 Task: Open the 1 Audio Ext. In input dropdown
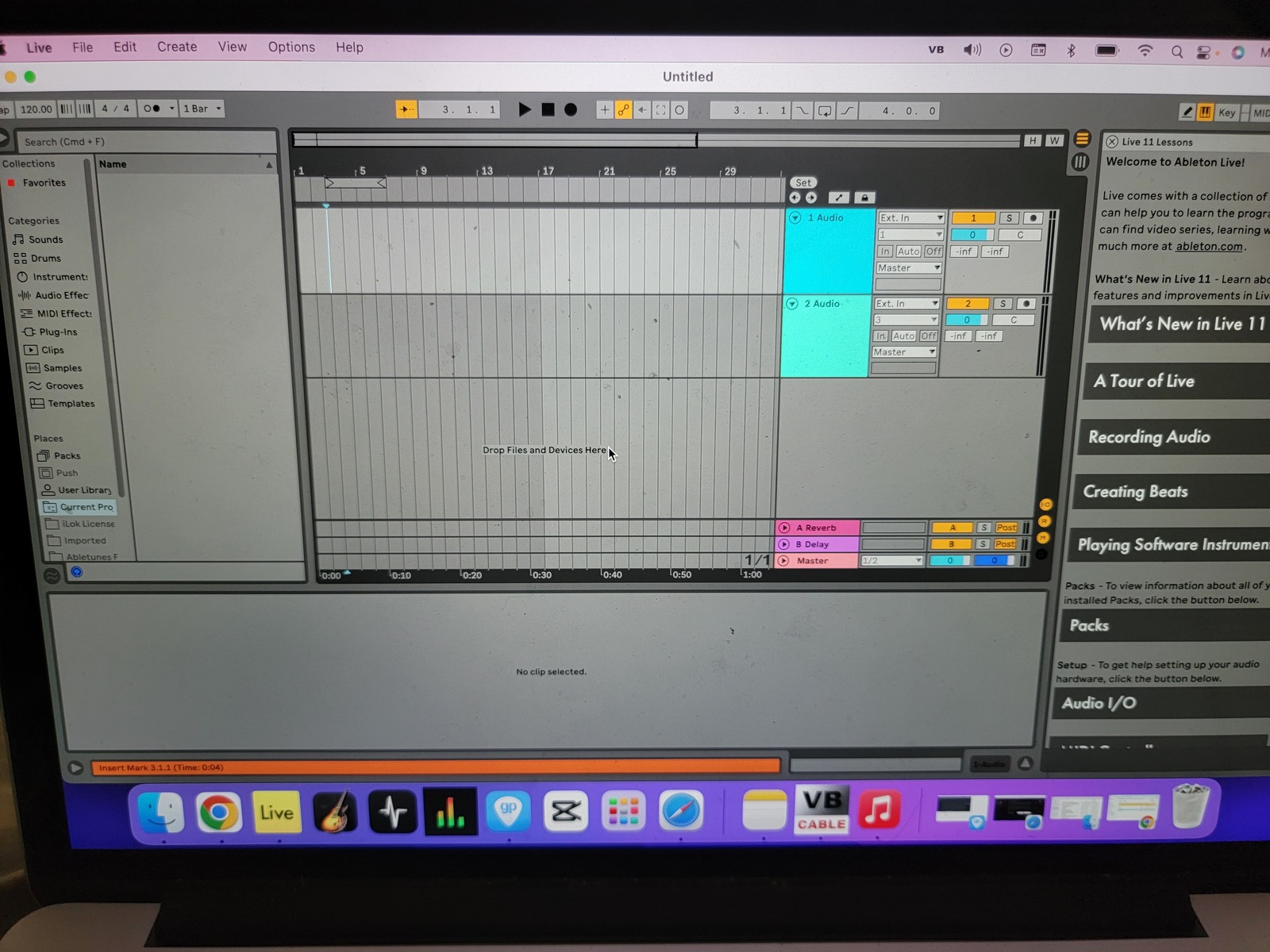click(x=911, y=217)
